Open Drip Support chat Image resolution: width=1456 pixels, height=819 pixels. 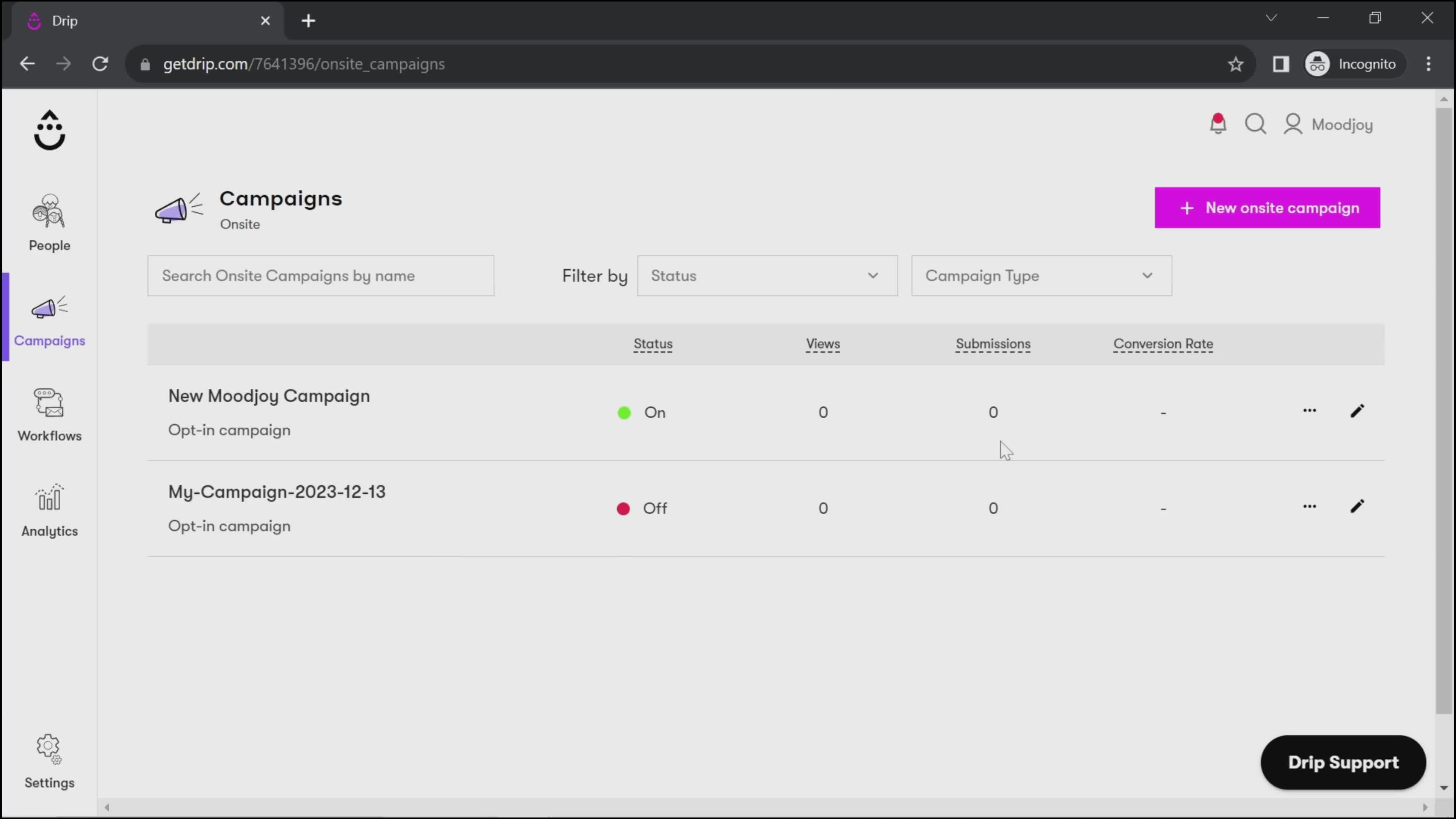1343,763
